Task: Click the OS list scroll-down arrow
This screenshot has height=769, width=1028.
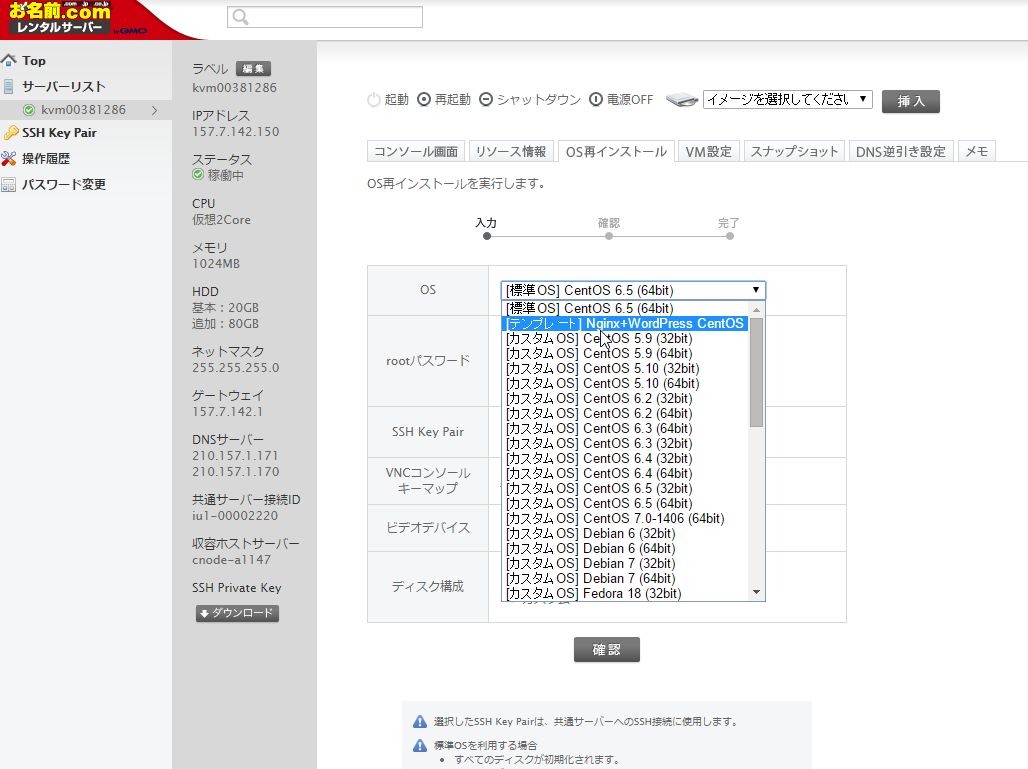Action: click(757, 593)
